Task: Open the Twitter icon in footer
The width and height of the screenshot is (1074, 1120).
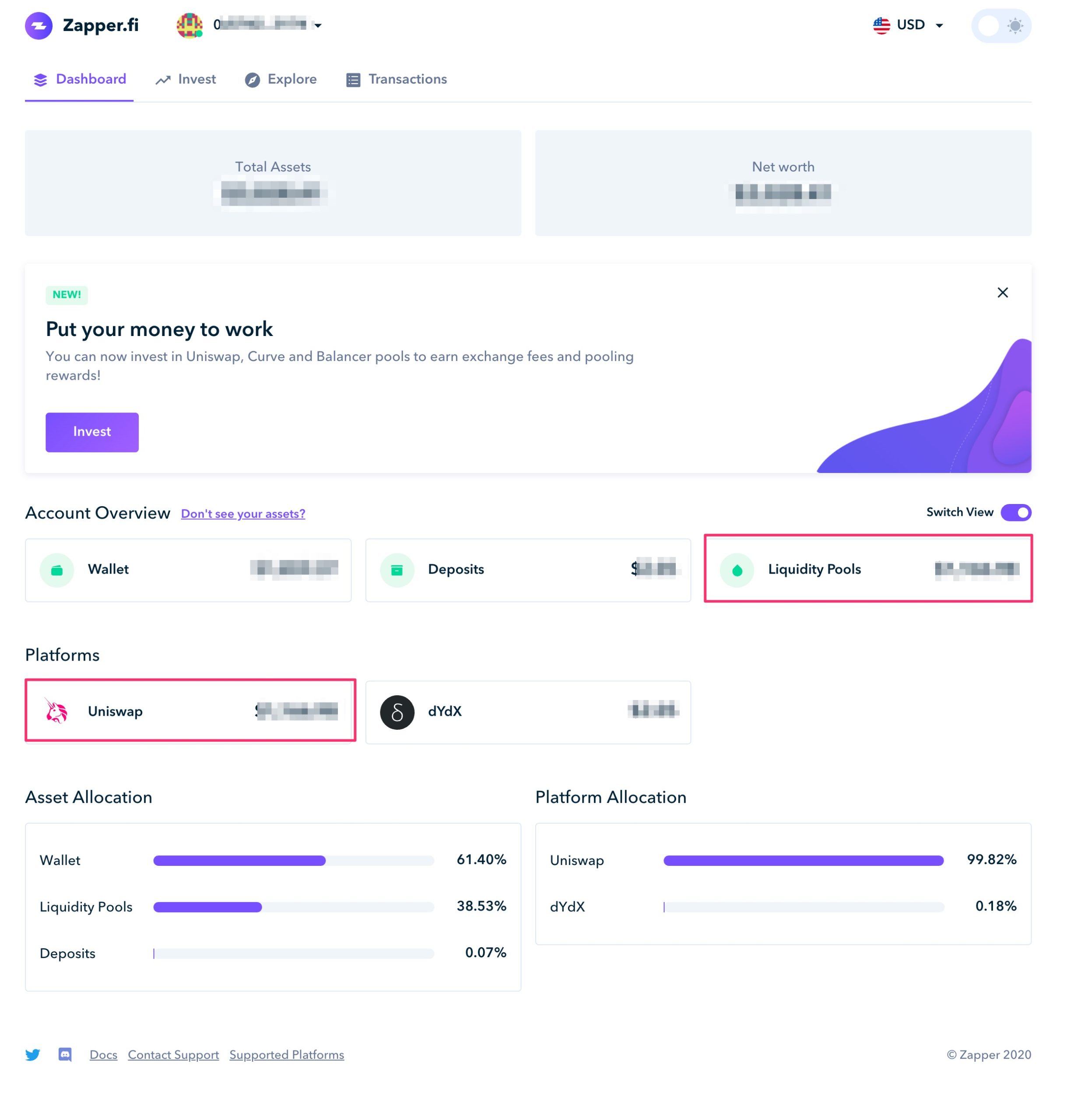Action: tap(32, 1054)
